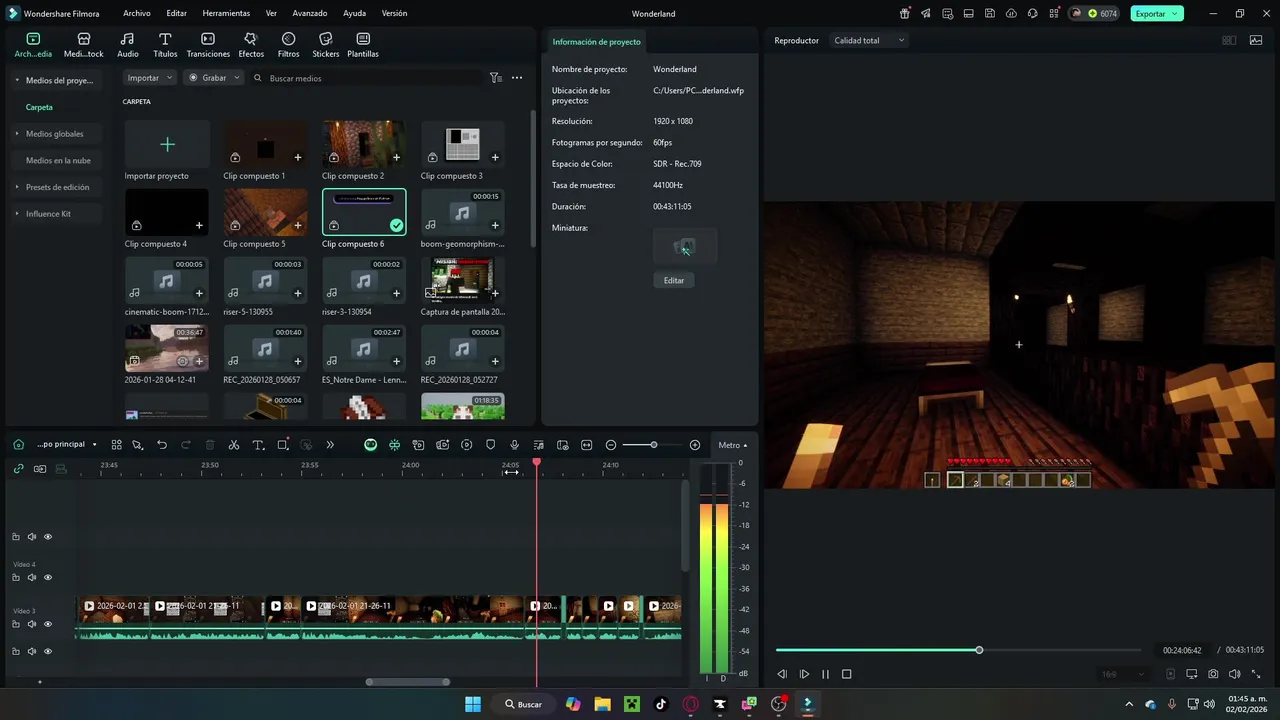The image size is (1280, 720).
Task: Open the Calidad total quality dropdown
Action: click(869, 40)
